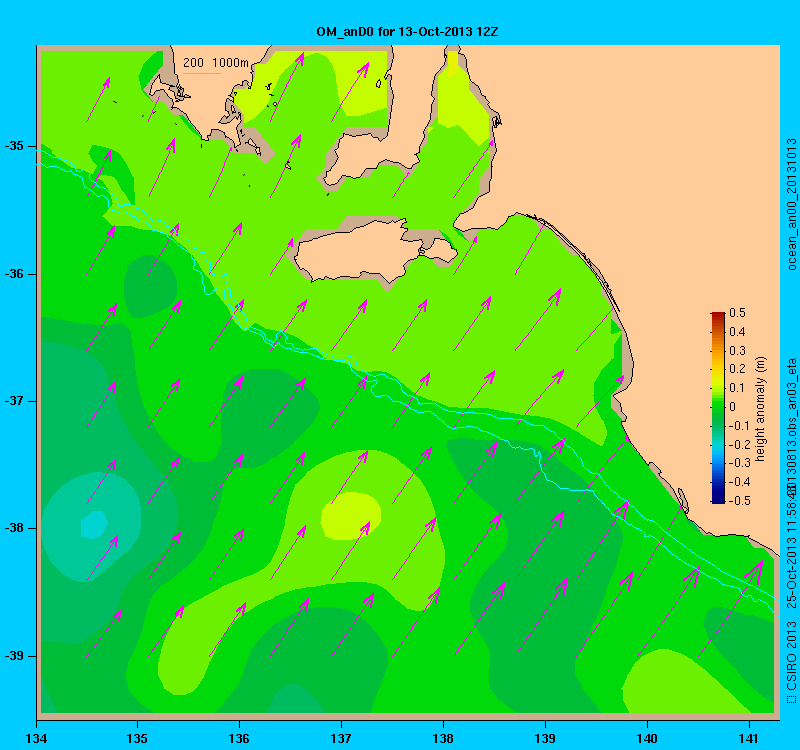Image resolution: width=800 pixels, height=750 pixels.
Task: Click the -0.5 label on color scale
Action: click(x=739, y=501)
